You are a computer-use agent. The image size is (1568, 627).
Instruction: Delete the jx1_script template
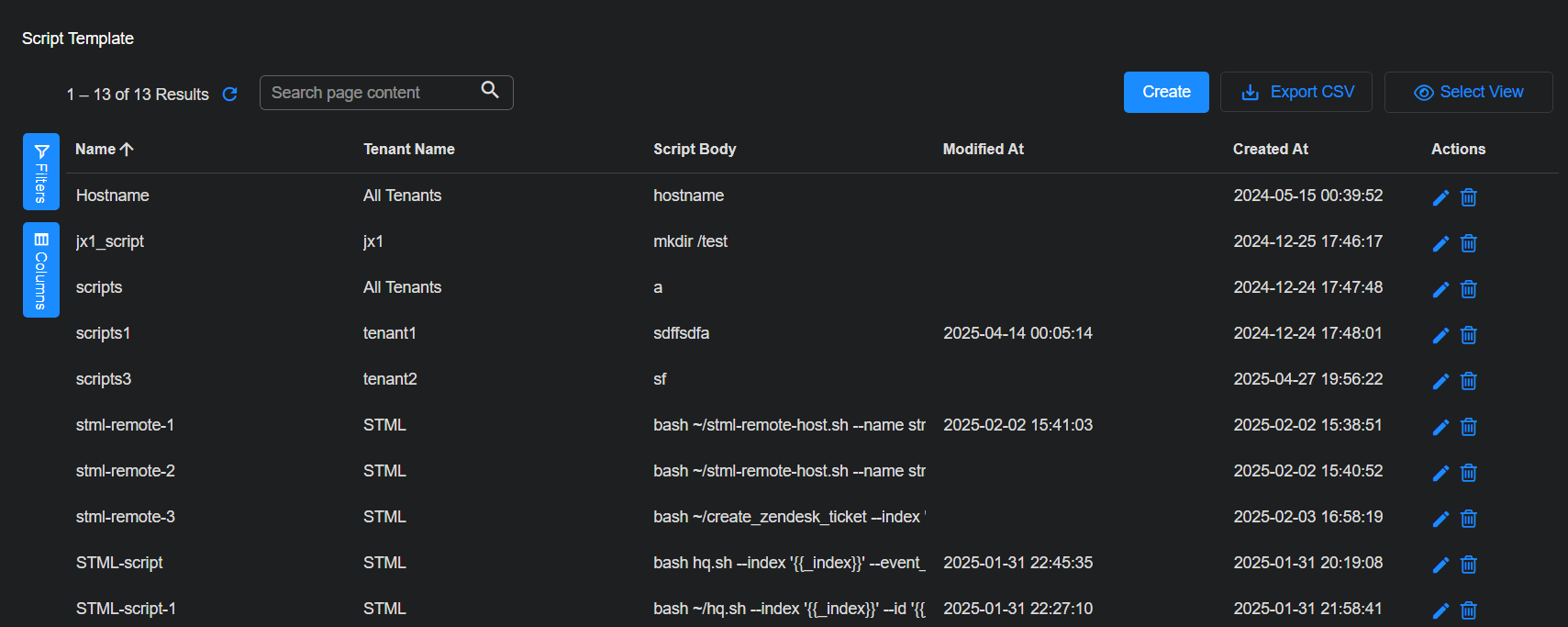pos(1469,243)
